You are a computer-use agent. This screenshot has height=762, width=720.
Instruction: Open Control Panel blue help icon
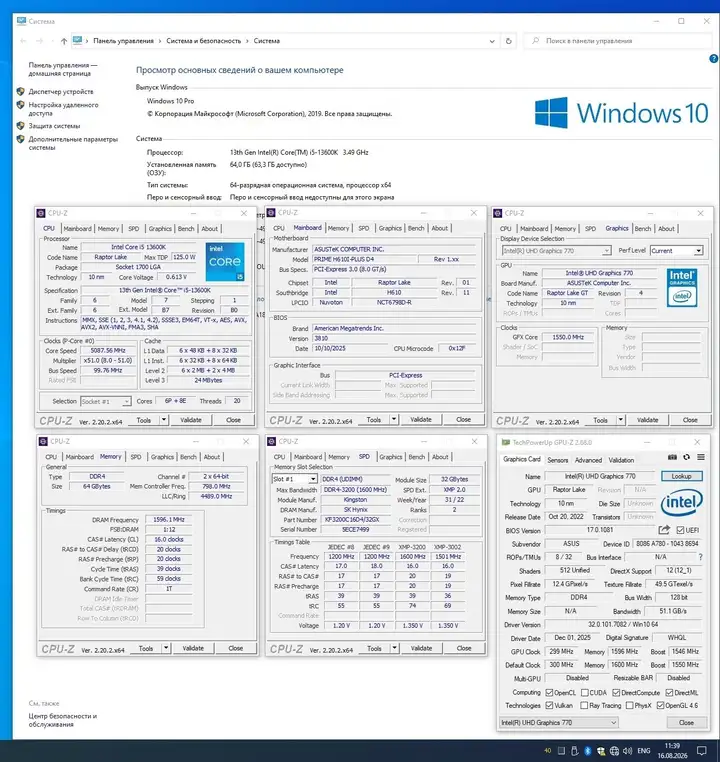[714, 59]
